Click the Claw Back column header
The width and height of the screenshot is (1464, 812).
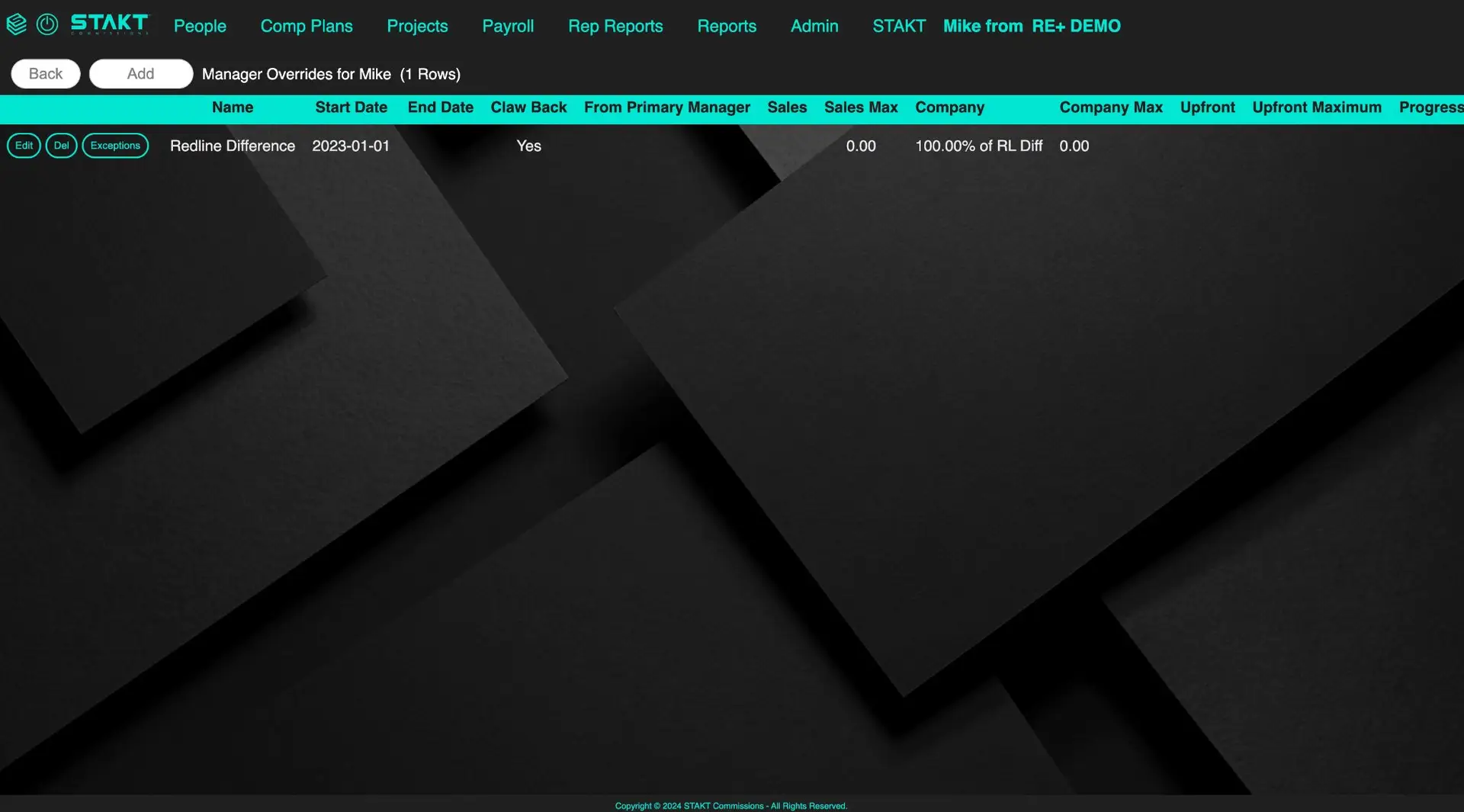(x=528, y=108)
